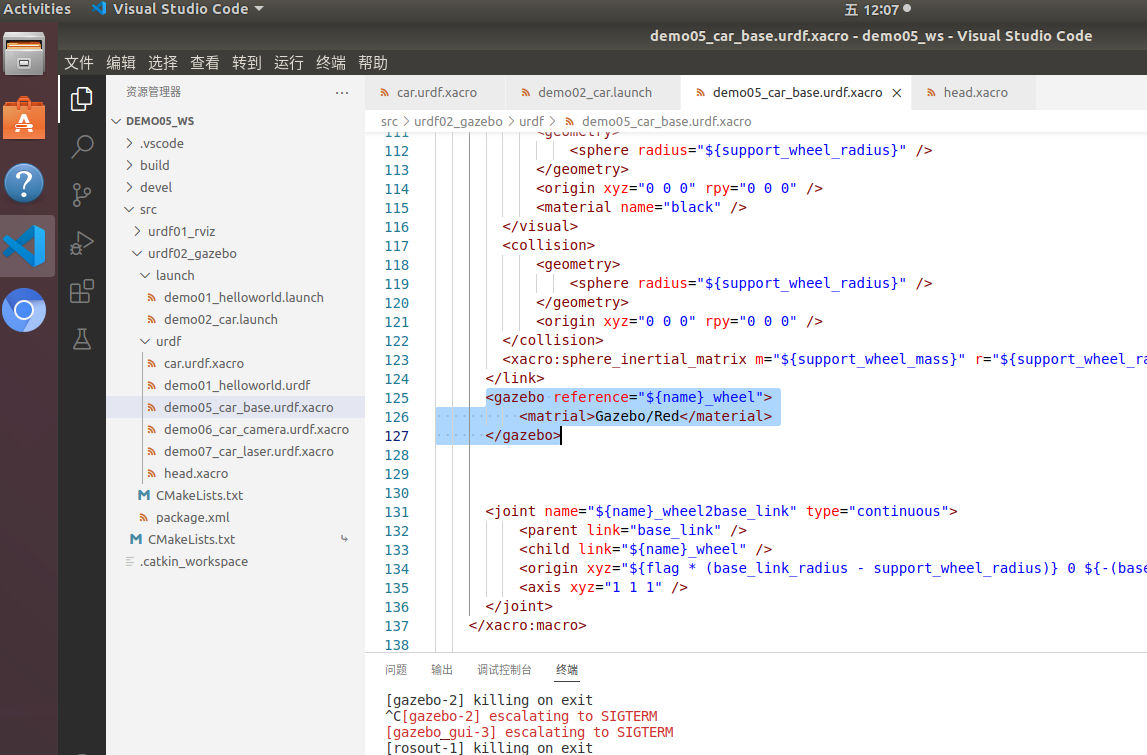
Task: Switch to head.xacro editor tab
Action: click(x=974, y=93)
